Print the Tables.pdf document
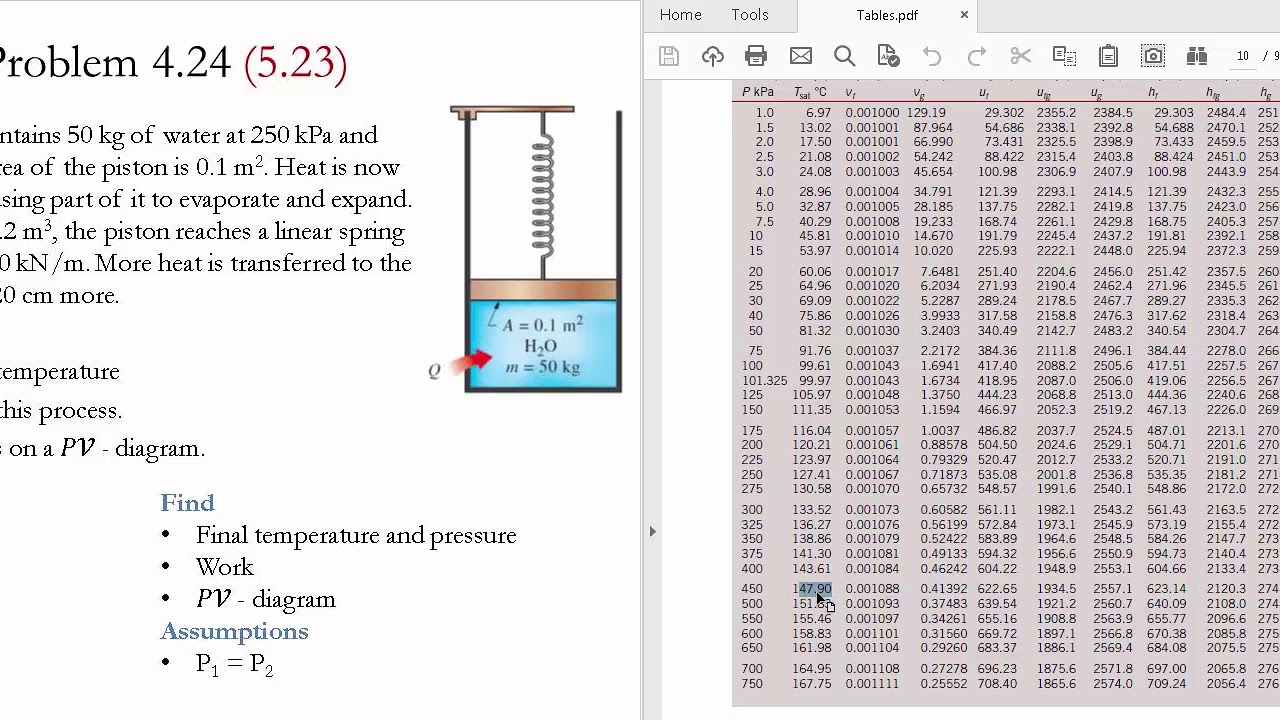The height and width of the screenshot is (720, 1280). [x=756, y=56]
